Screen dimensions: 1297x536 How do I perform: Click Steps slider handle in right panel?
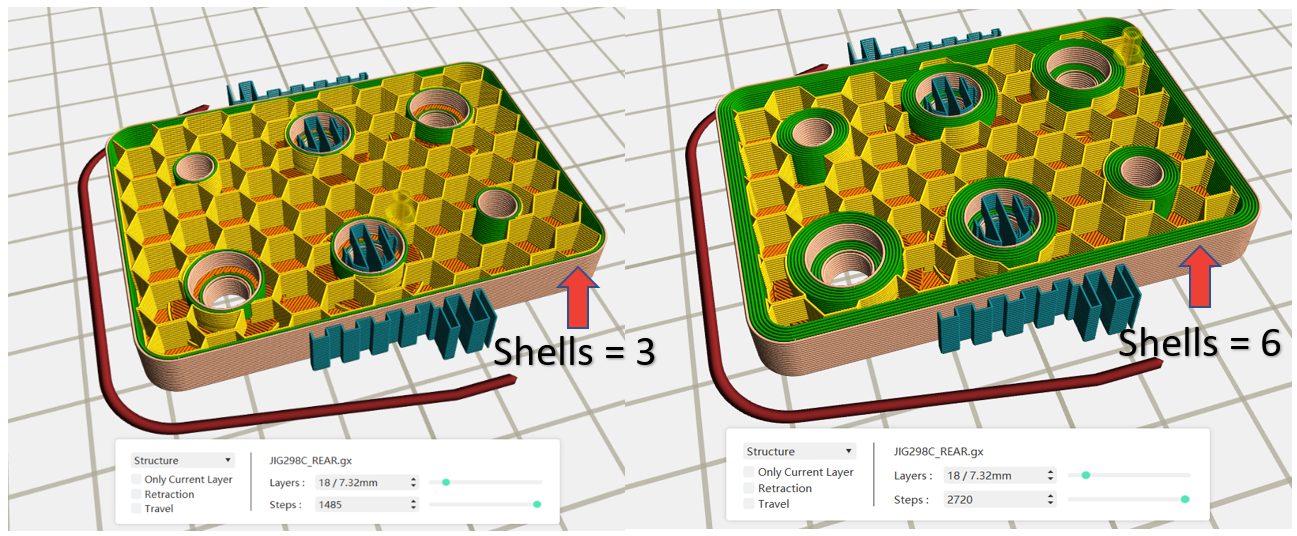1185,498
